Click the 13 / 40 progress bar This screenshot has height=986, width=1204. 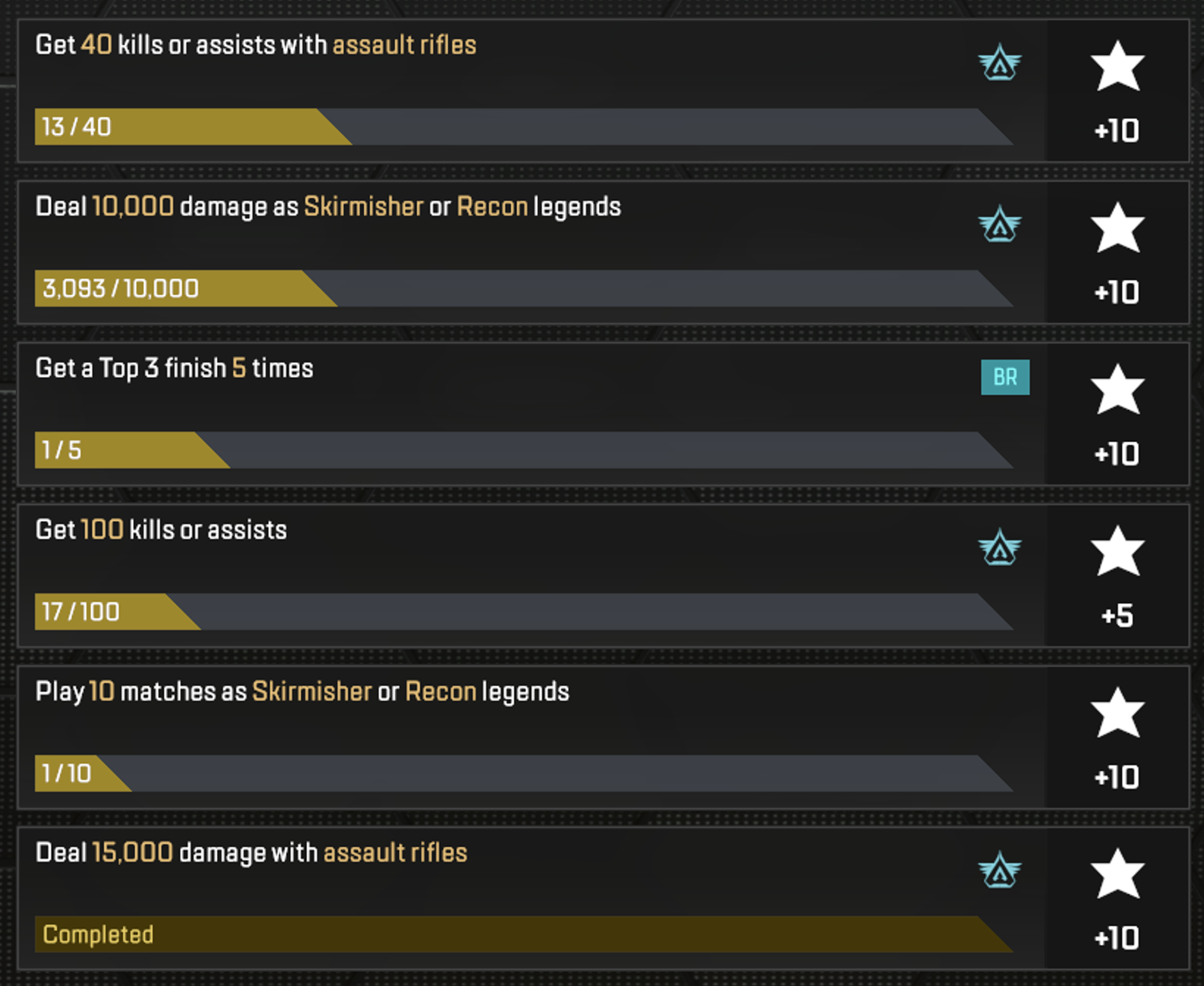point(522,127)
